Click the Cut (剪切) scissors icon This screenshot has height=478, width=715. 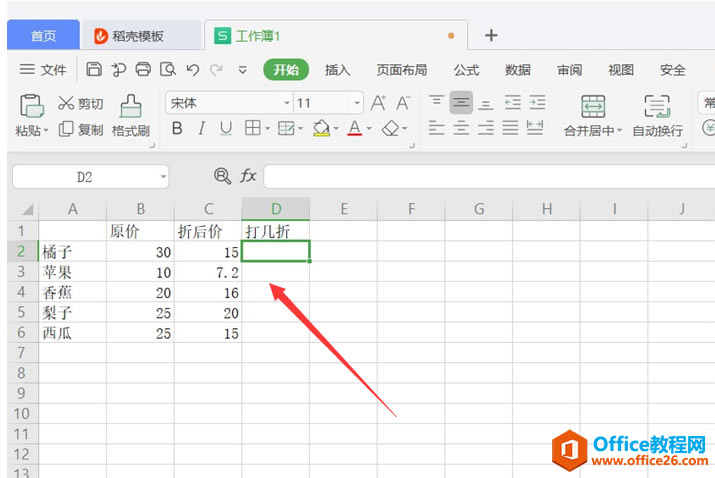pyautogui.click(x=66, y=103)
